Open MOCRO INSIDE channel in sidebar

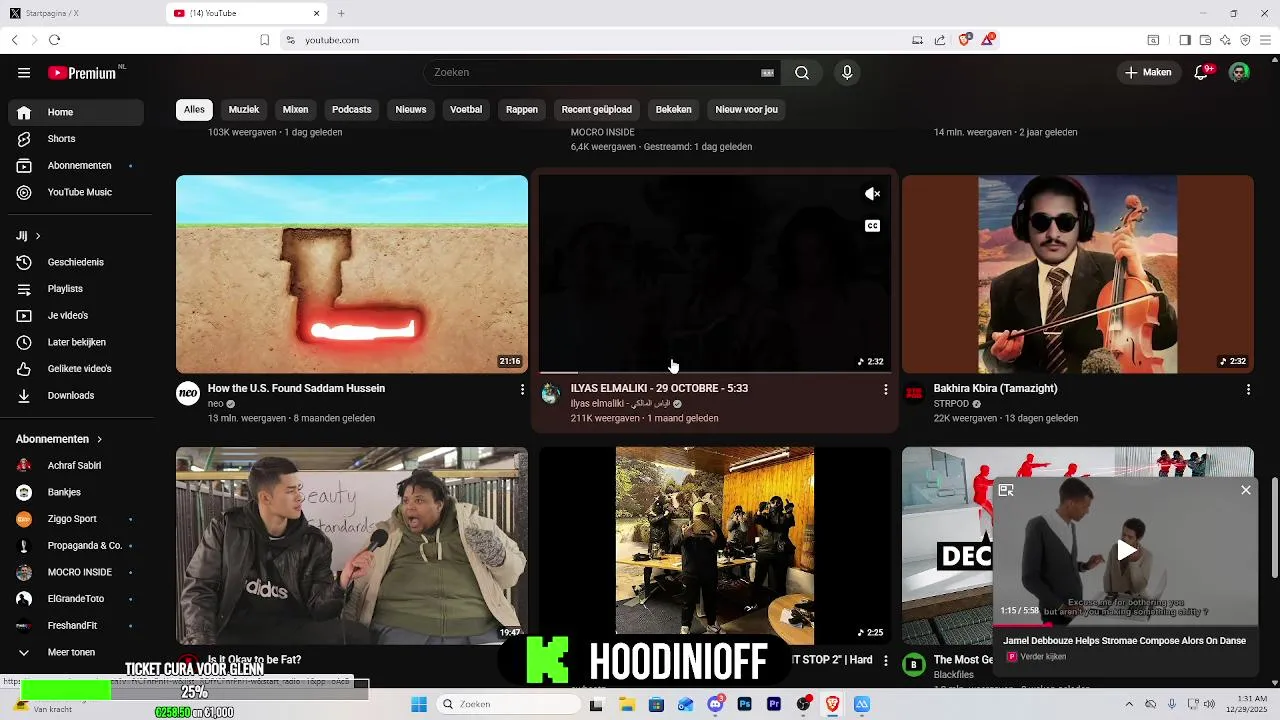76,572
